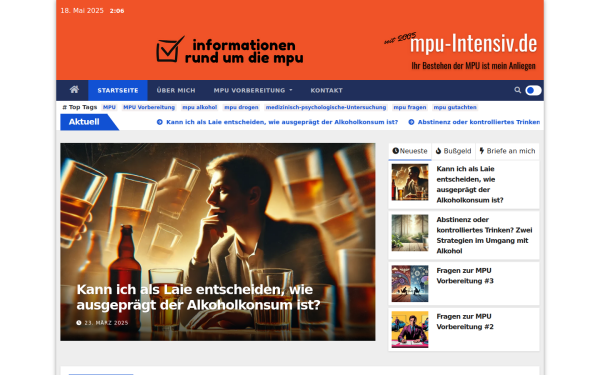Screen dimensions: 600x375
Task: Switch to the Bußgeld tab
Action: 453,151
